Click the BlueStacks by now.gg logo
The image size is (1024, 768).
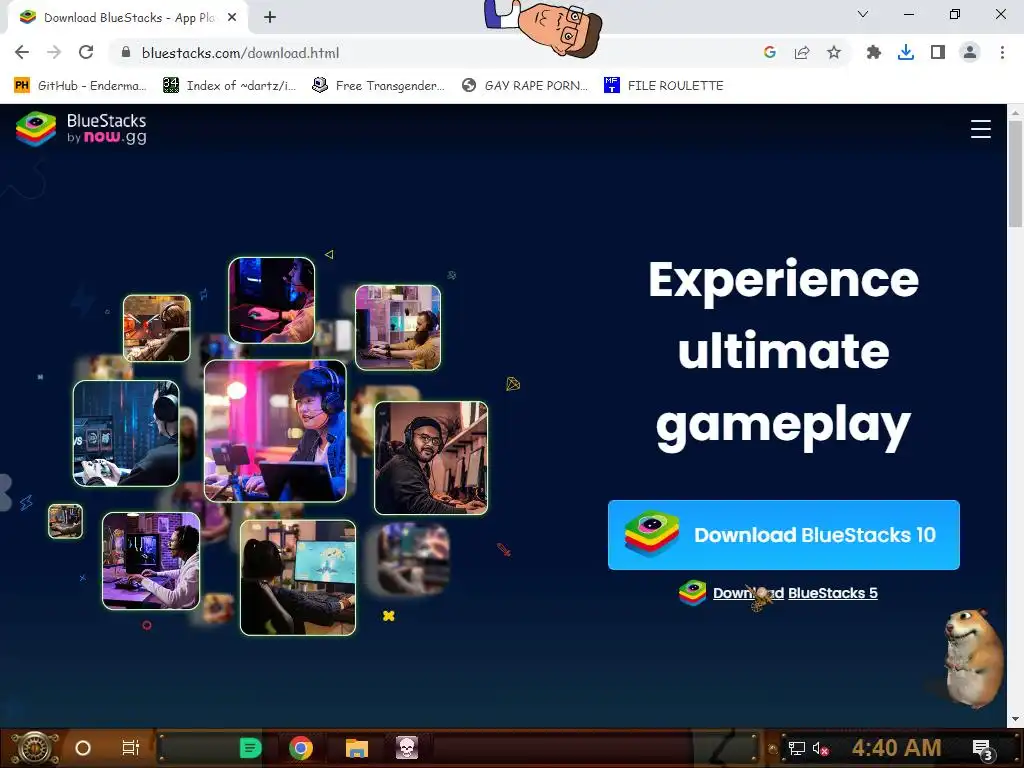[81, 129]
